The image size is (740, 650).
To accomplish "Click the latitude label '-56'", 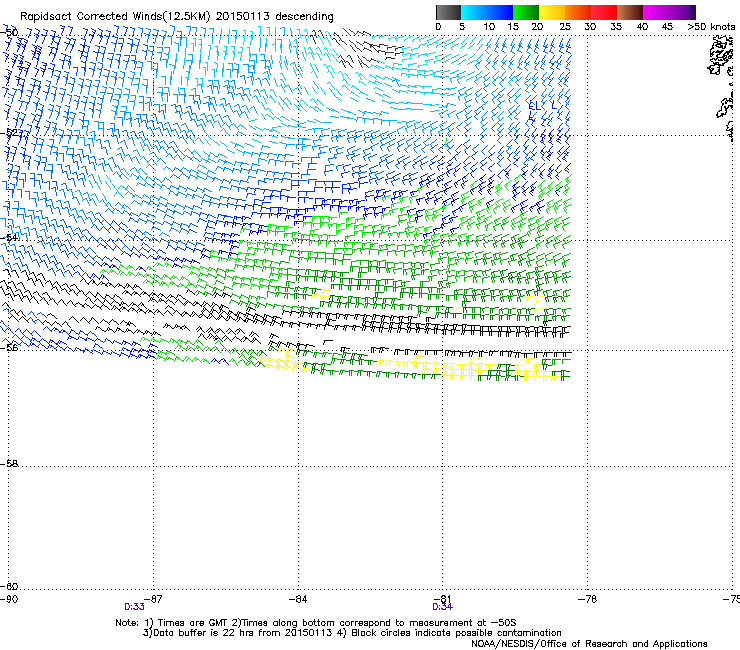I will coord(9,347).
